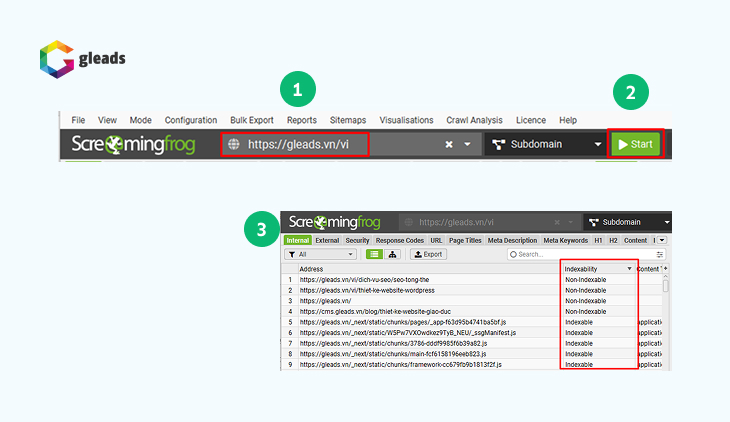Click Non-Indexable cell in row 1
The height and width of the screenshot is (422, 730).
point(586,280)
